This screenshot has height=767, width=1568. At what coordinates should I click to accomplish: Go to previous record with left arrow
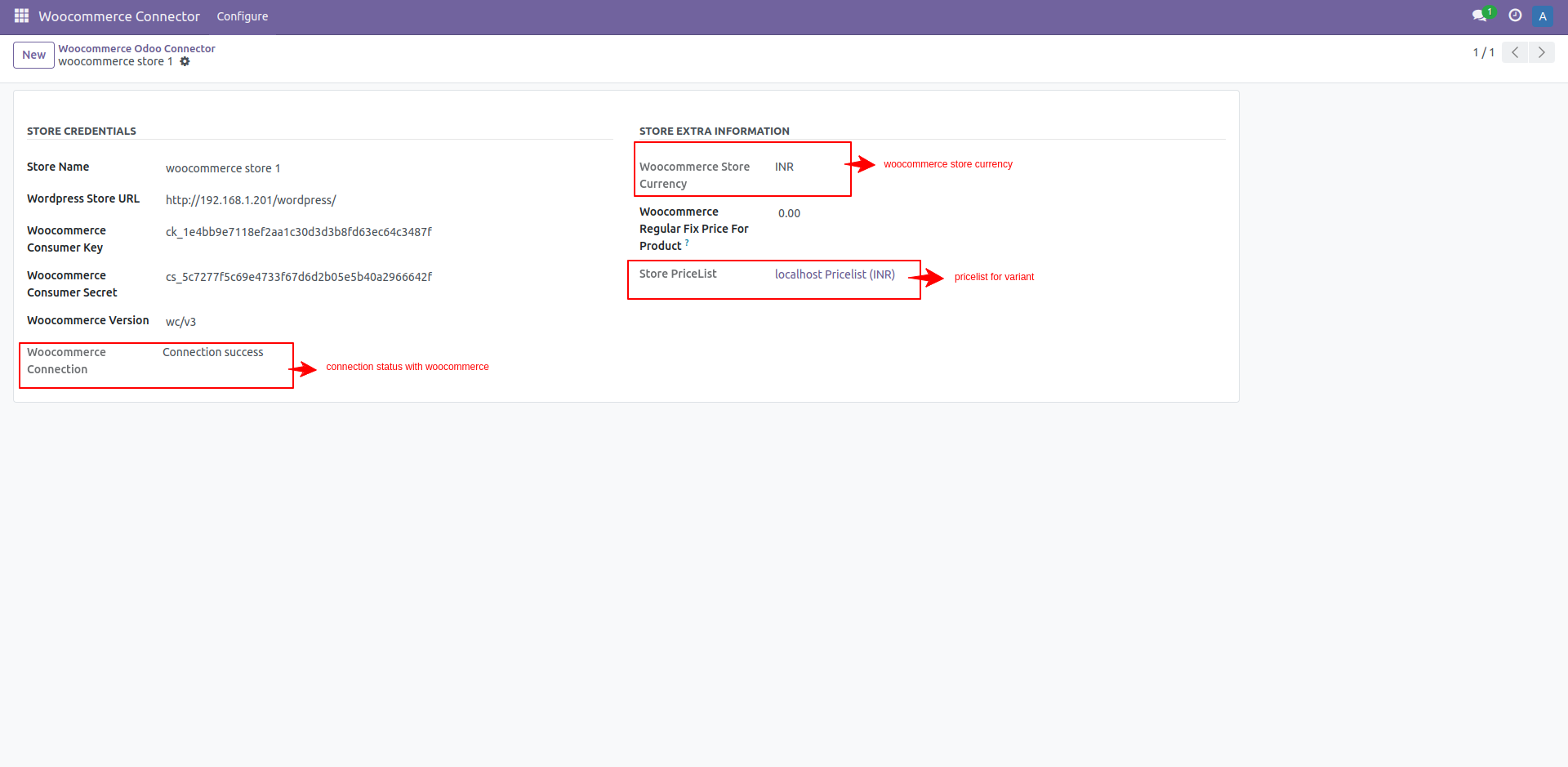(x=1515, y=51)
